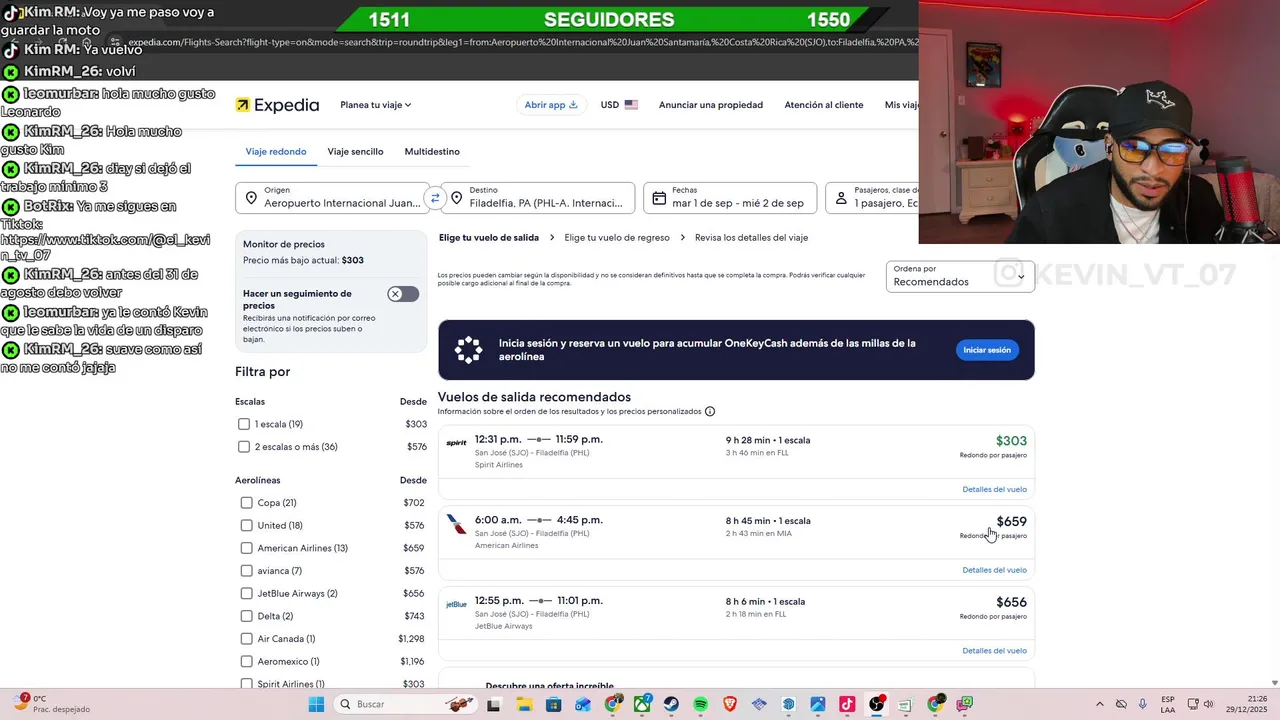Open Brave browser from the taskbar
The height and width of the screenshot is (720, 1280).
(730, 704)
